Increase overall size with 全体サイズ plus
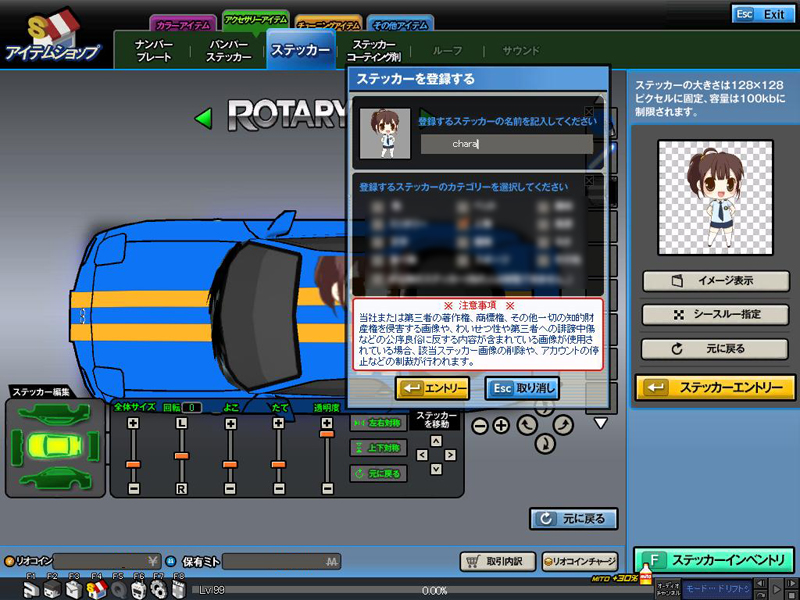This screenshot has width=800, height=600. point(133,423)
